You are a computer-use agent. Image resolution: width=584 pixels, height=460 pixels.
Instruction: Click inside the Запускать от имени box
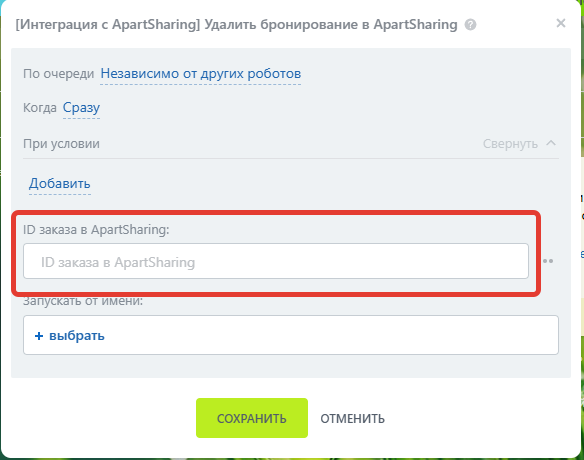291,335
